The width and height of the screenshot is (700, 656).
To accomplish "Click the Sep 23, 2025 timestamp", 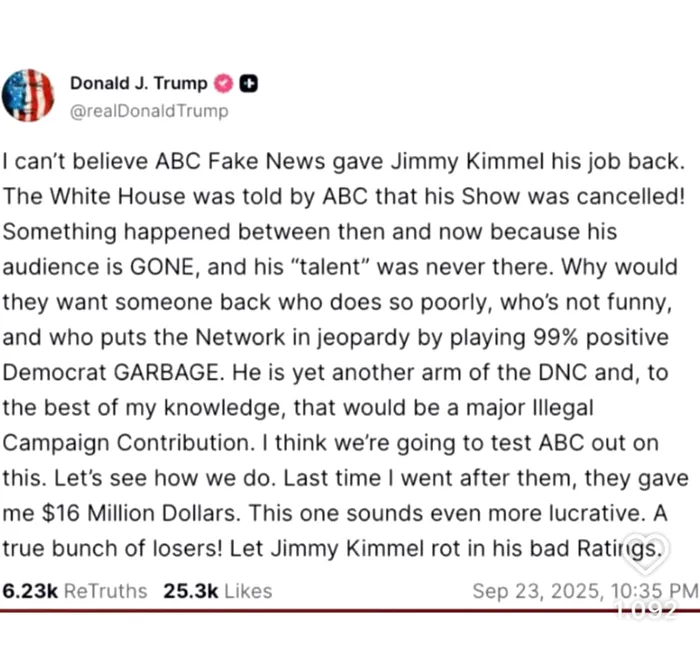I will (x=584, y=591).
